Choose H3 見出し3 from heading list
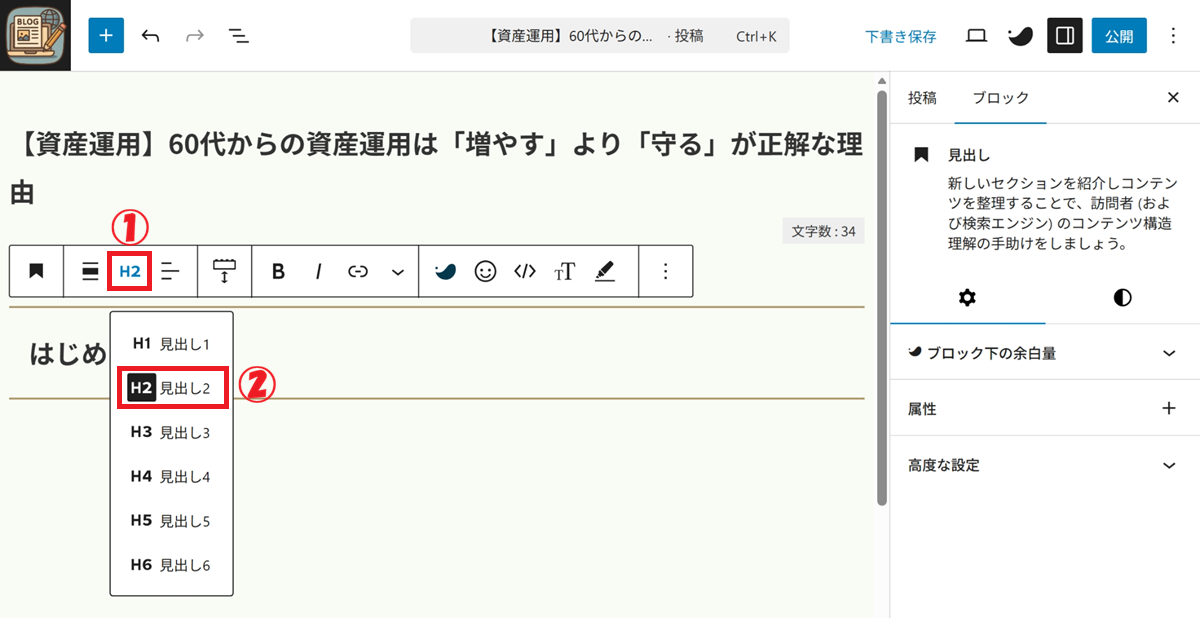The height and width of the screenshot is (618, 1200). pyautogui.click(x=171, y=432)
